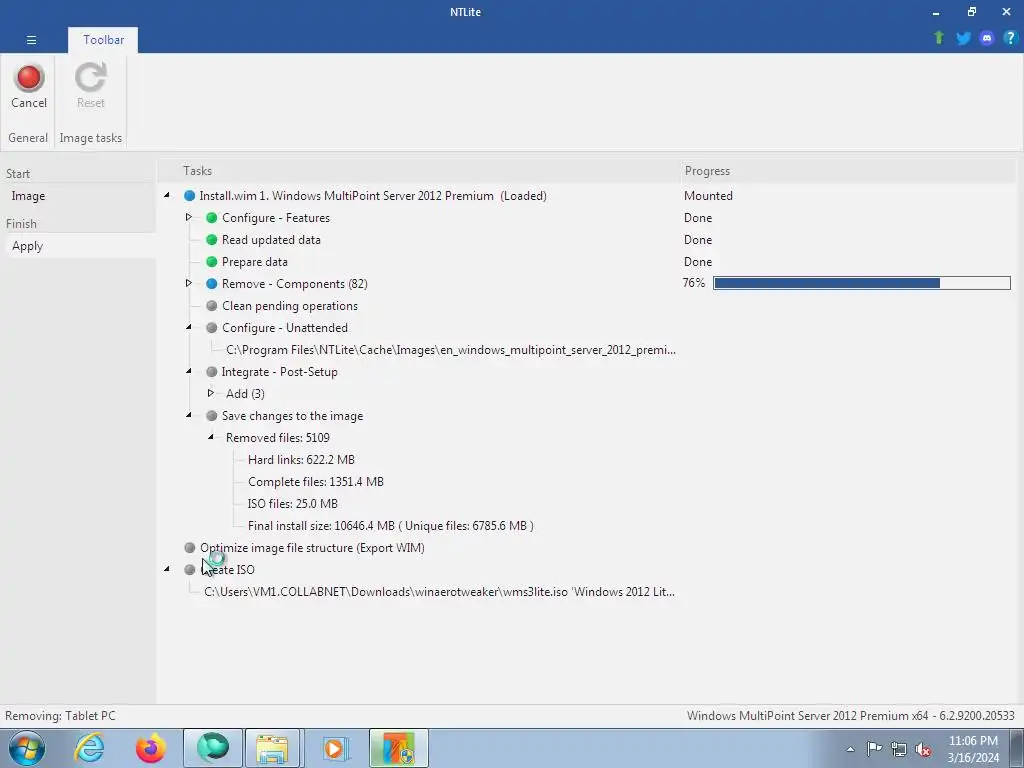Image resolution: width=1024 pixels, height=768 pixels.
Task: Expand the Add (3) node
Action: (210, 392)
